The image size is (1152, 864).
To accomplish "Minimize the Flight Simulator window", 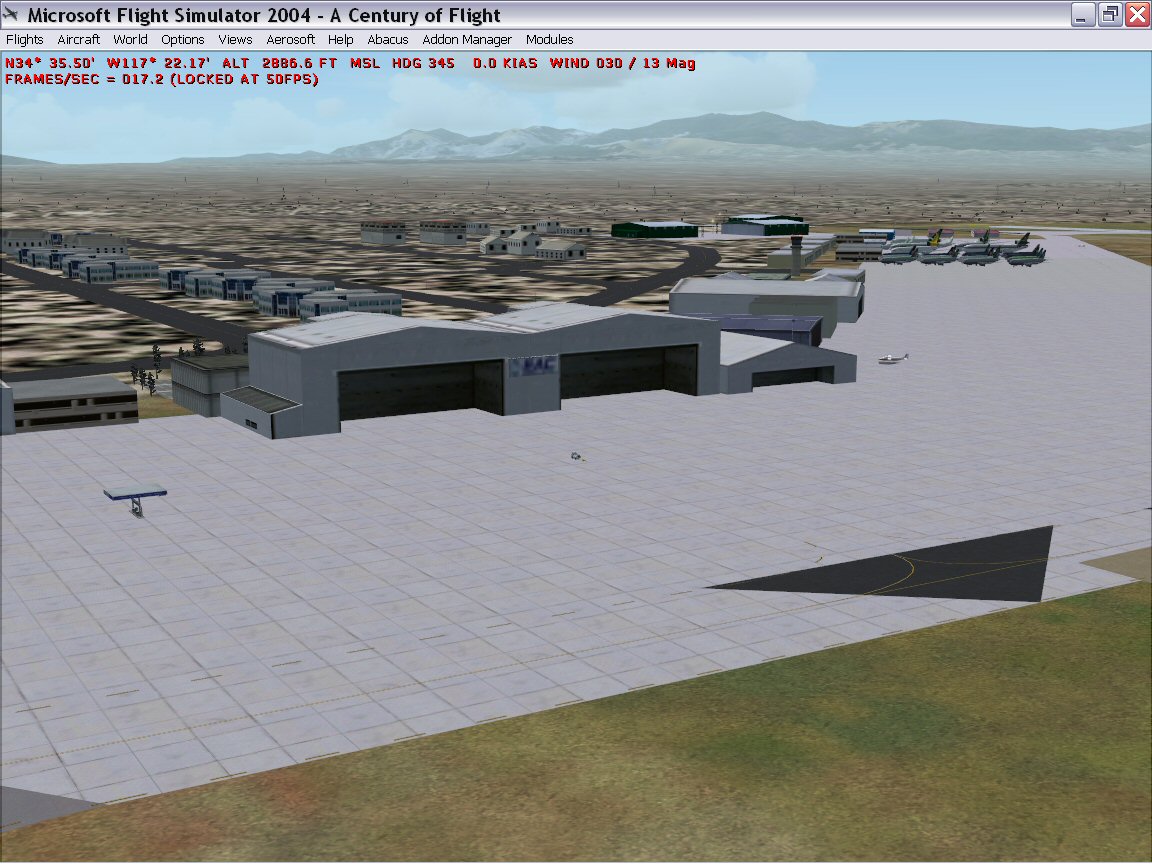I will (1082, 15).
